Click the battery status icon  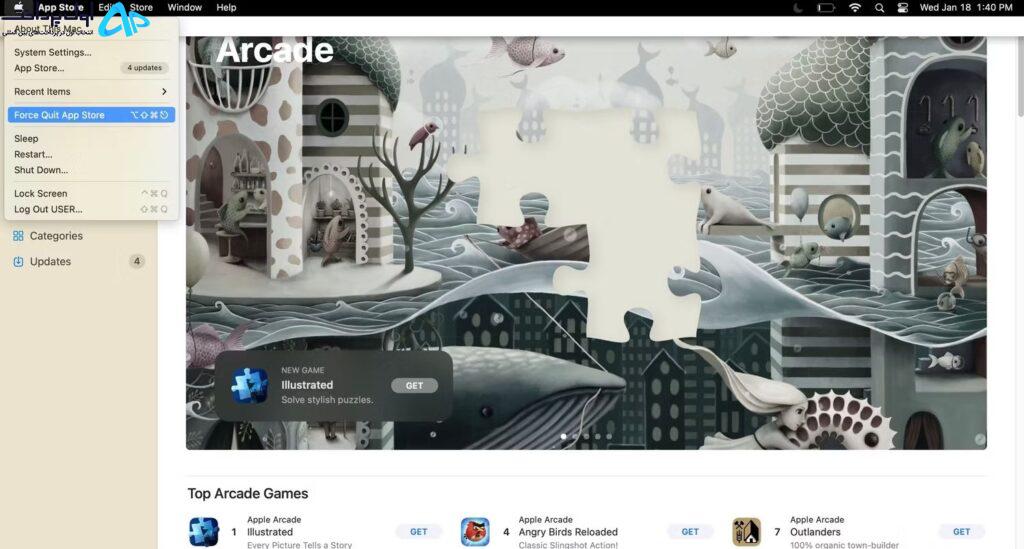tap(826, 8)
